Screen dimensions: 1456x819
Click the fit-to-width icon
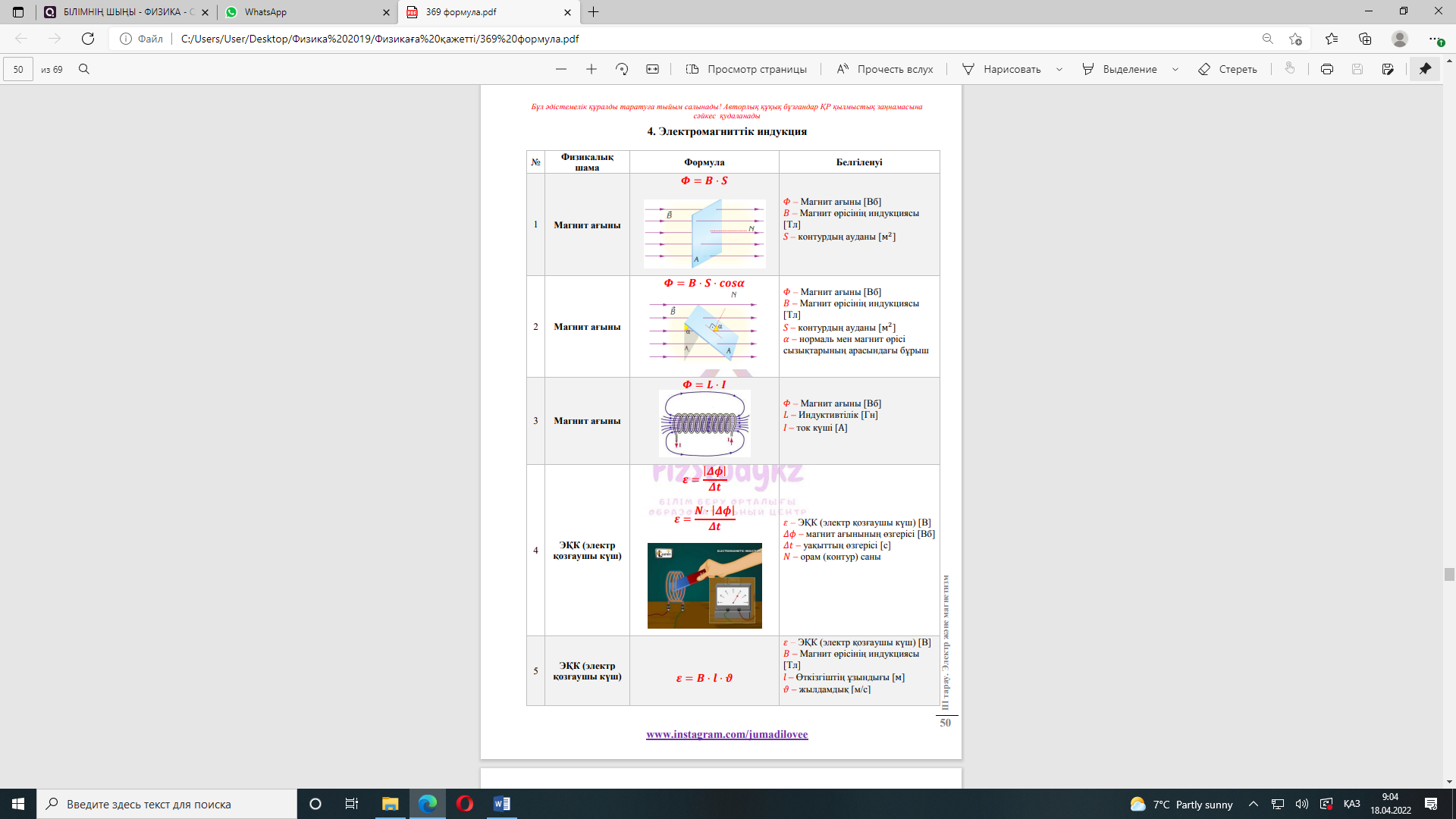(652, 69)
